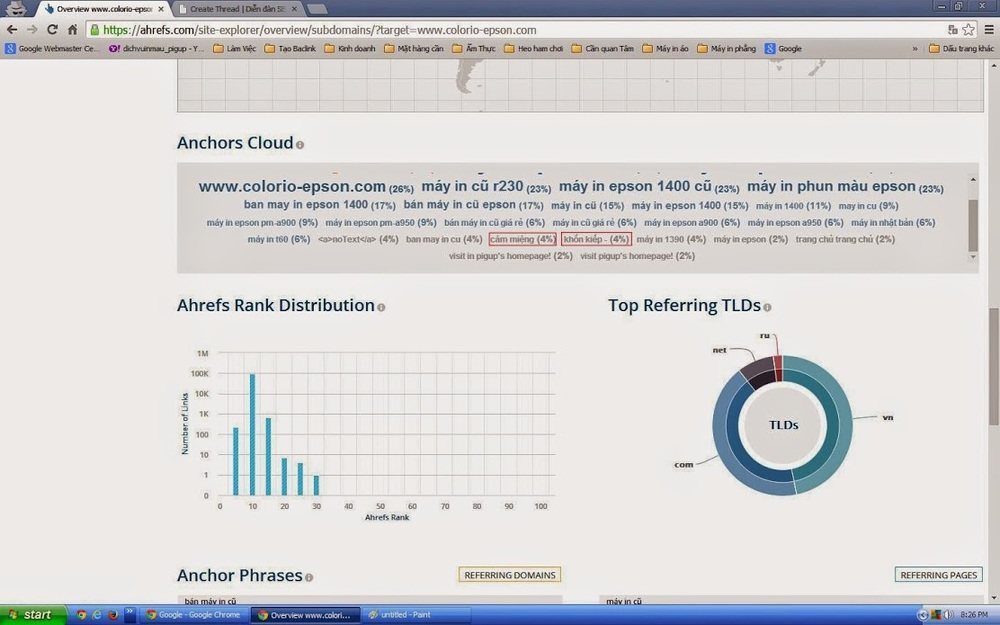The image size is (1000, 625).
Task: Open the browser home page
Action: 73,29
